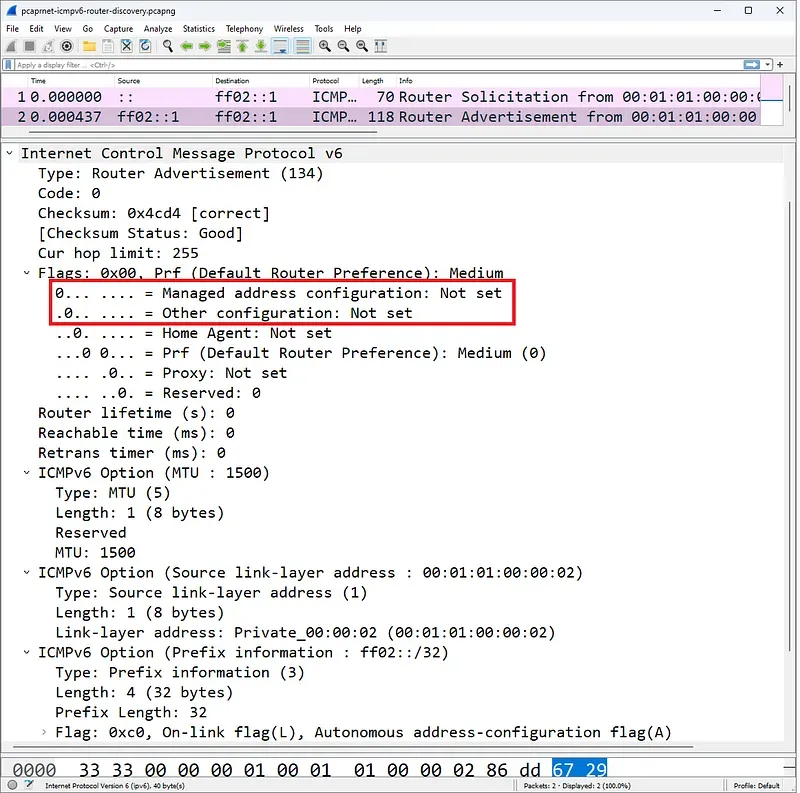Collapse the Flags 0x00 subtree
800x793 pixels.
(x=27, y=273)
